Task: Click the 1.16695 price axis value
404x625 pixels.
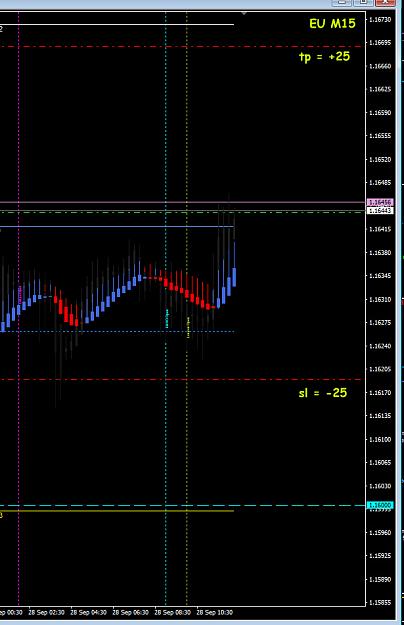Action: [x=380, y=42]
